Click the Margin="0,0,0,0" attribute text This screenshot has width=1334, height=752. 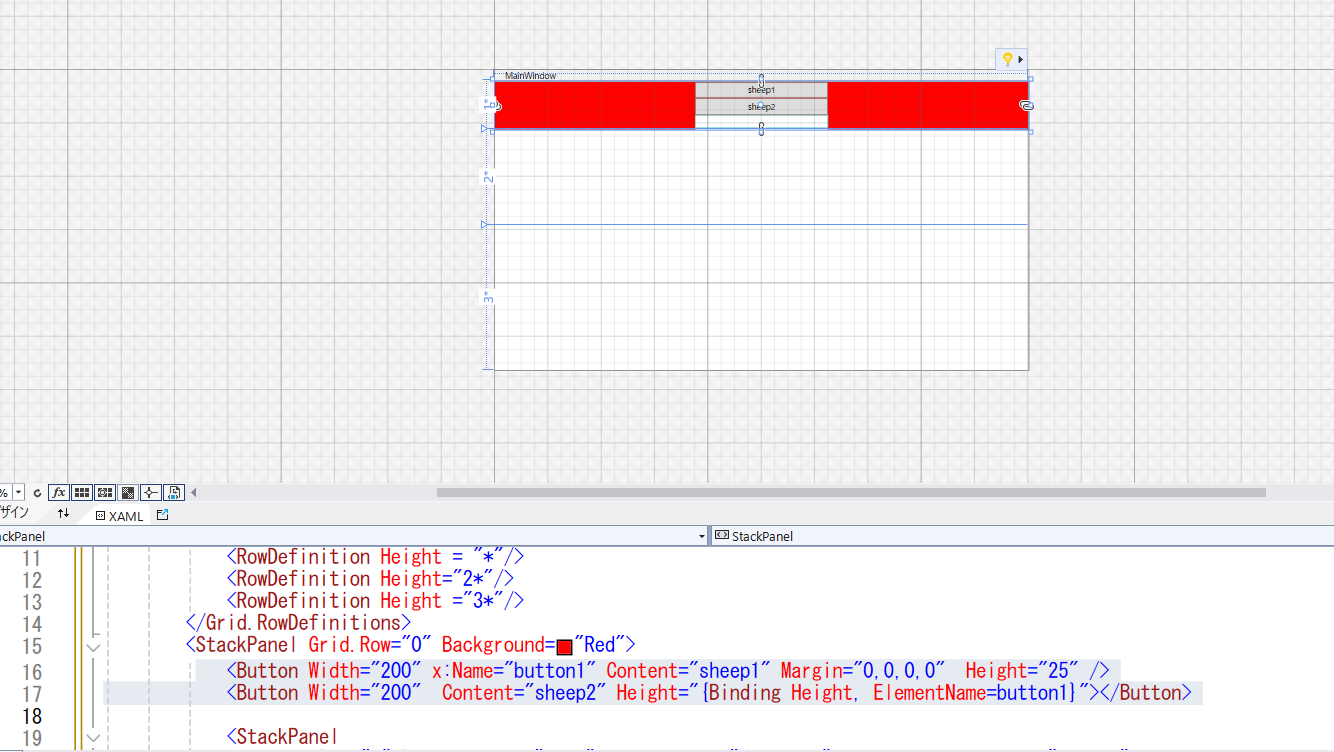[x=863, y=670]
